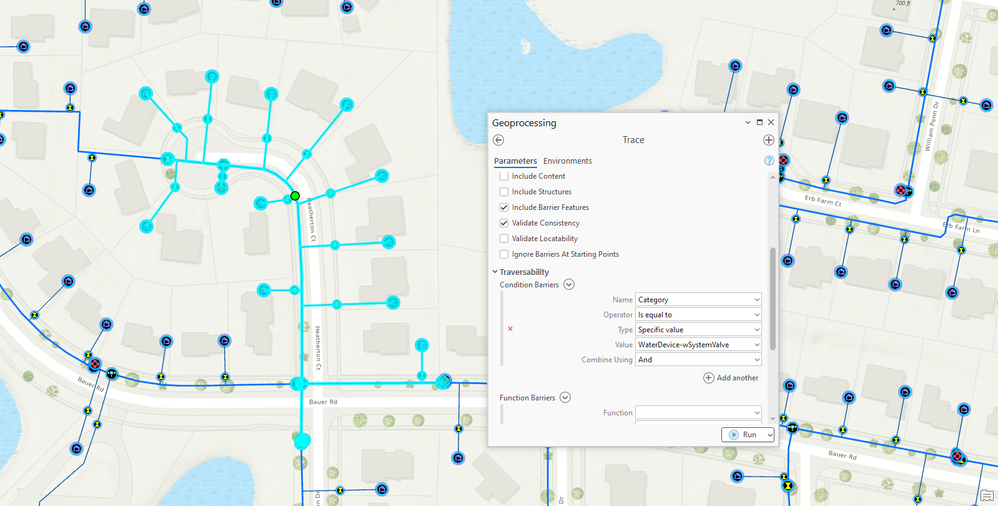Image resolution: width=998 pixels, height=506 pixels.
Task: Open the Geoprocessing pane options arrow
Action: click(x=748, y=122)
